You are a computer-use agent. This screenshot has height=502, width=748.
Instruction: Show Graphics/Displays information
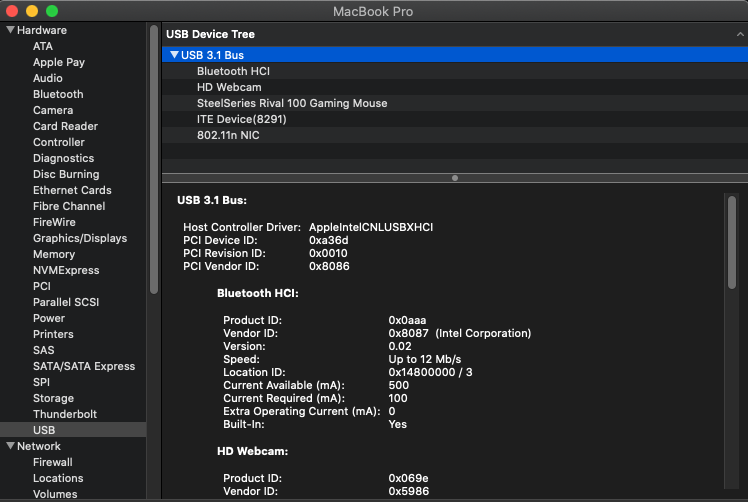[80, 238]
